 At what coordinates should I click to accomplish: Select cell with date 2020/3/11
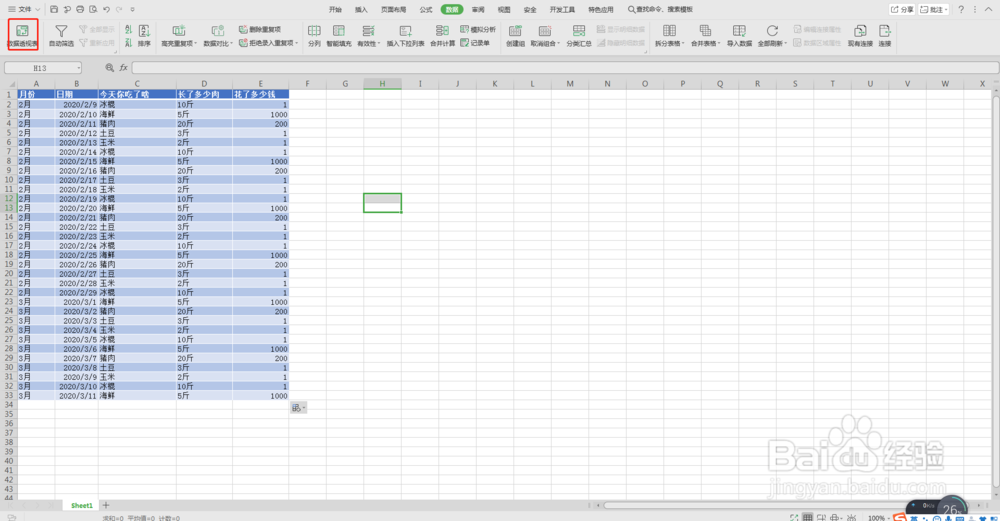tap(77, 396)
